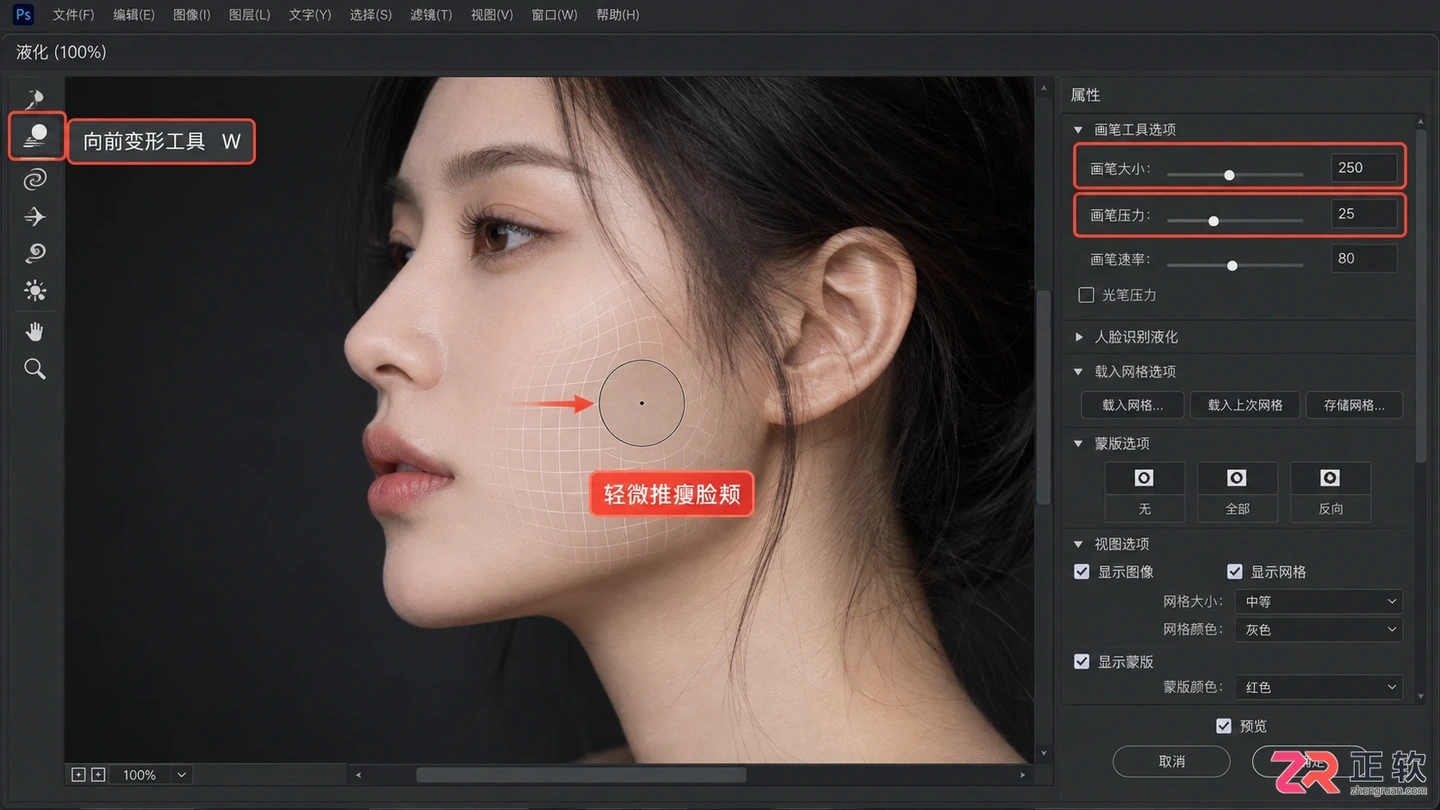Viewport: 1440px width, 810px height.
Task: Open the 网格颜色 dropdown (灰色)
Action: pos(1318,630)
